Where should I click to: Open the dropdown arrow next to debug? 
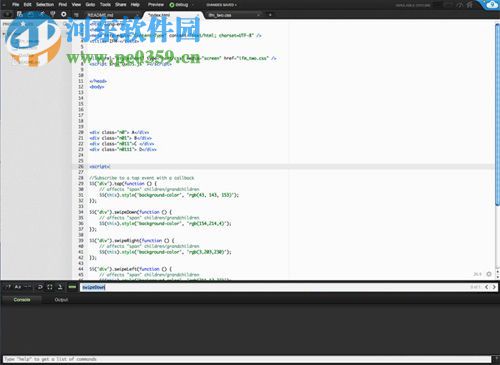coord(192,5)
